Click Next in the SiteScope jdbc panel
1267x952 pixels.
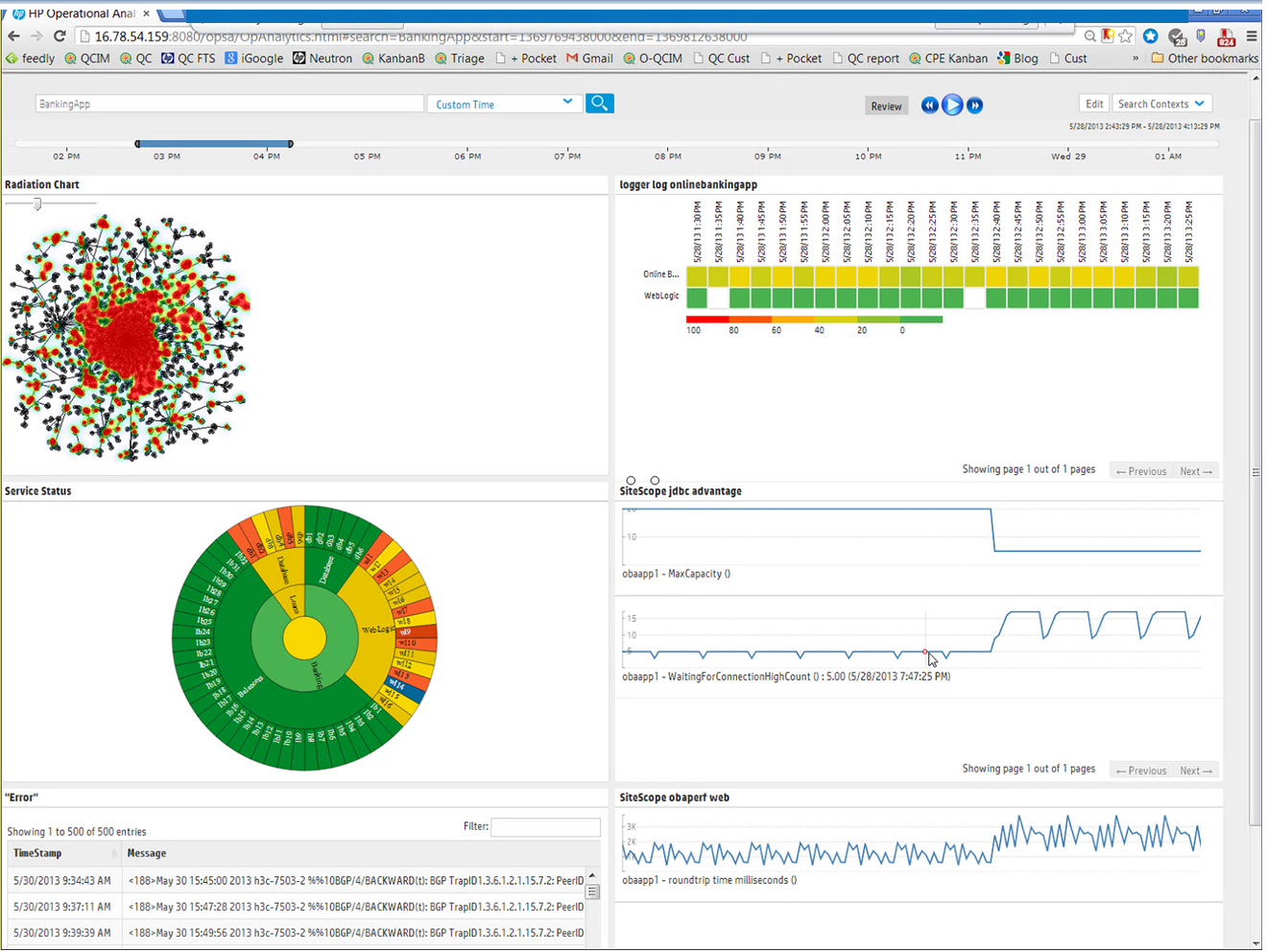click(x=1196, y=771)
